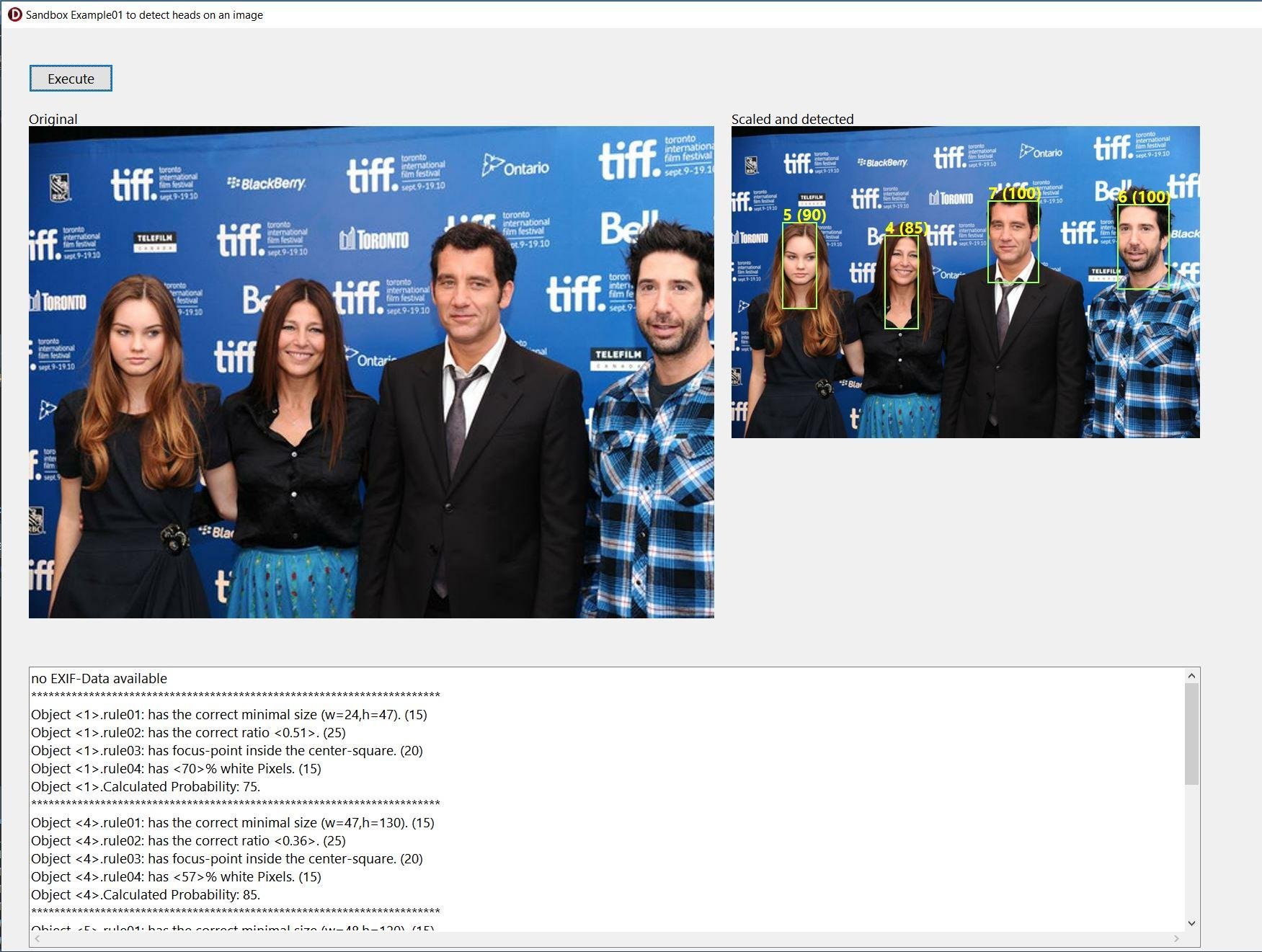
Task: Click the 'Scaled and detected' label
Action: (x=792, y=119)
